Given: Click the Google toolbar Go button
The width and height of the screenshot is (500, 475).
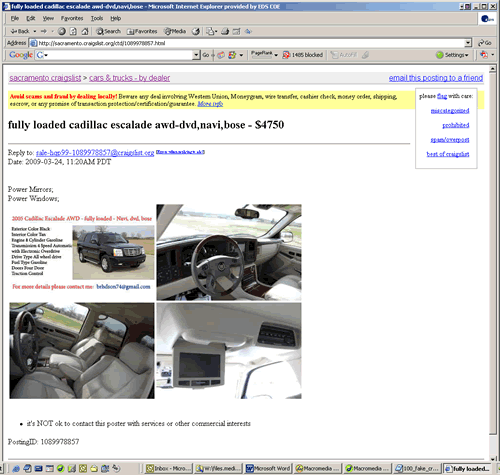Looking at the screenshot, I should pos(206,55).
